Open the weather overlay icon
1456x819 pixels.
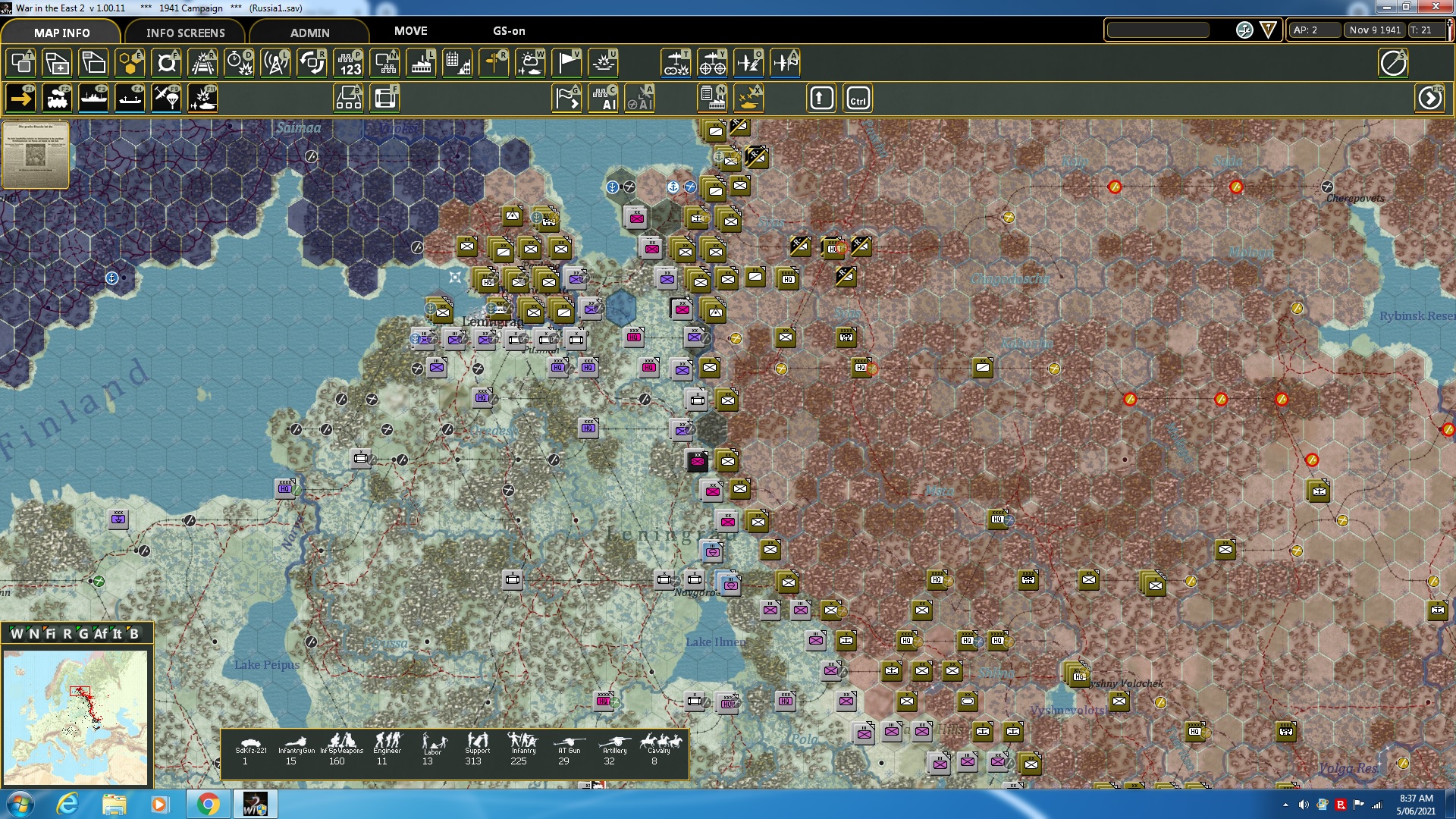[x=530, y=63]
